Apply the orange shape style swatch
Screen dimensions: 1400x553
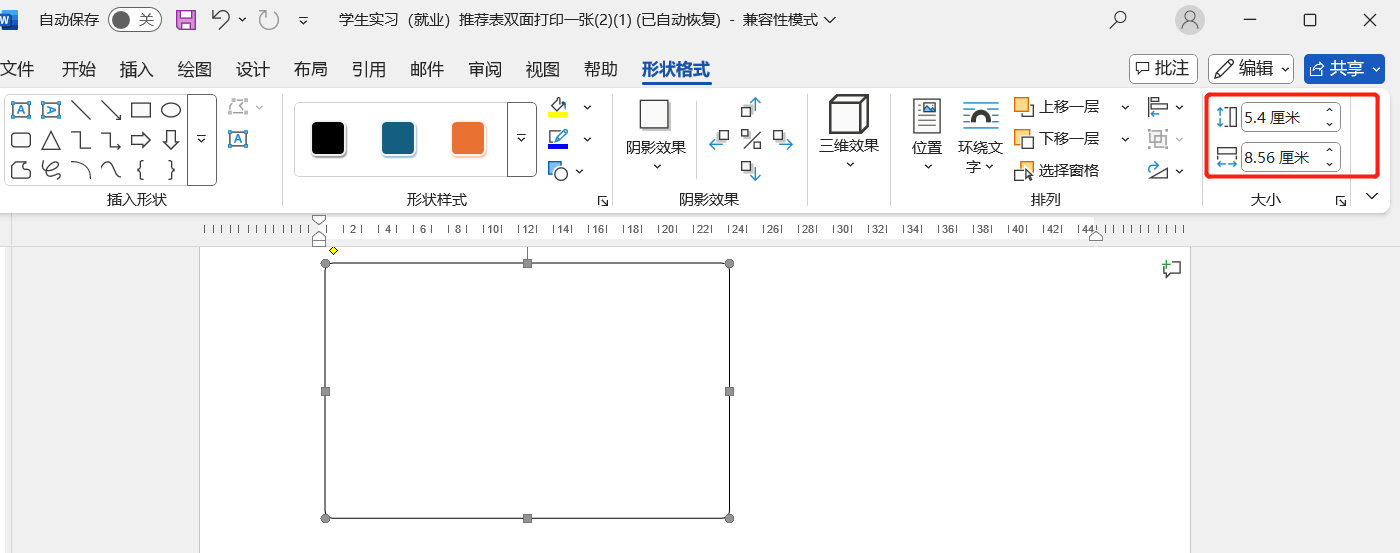point(468,139)
